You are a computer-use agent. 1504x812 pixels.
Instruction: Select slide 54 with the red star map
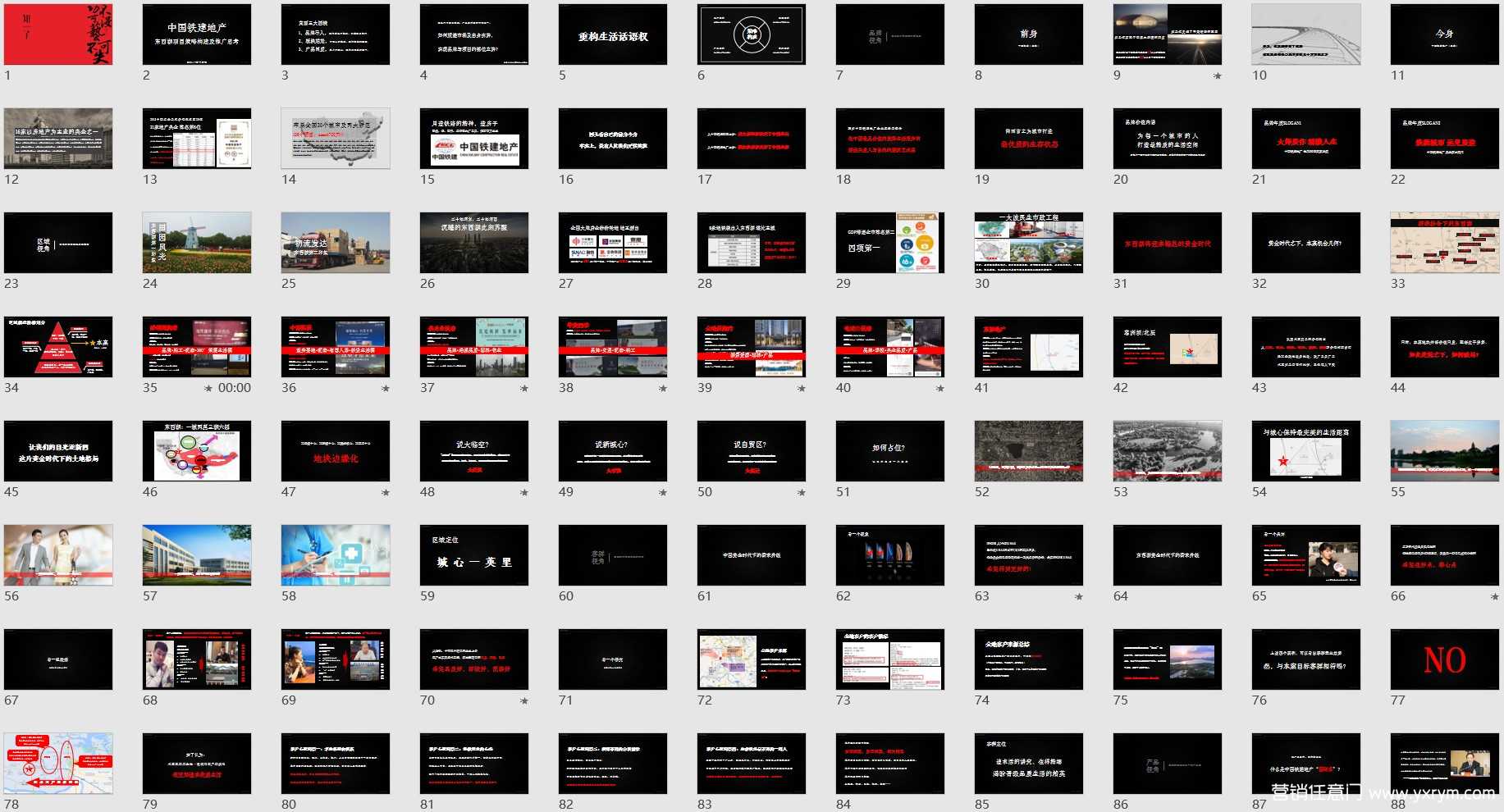(1306, 451)
